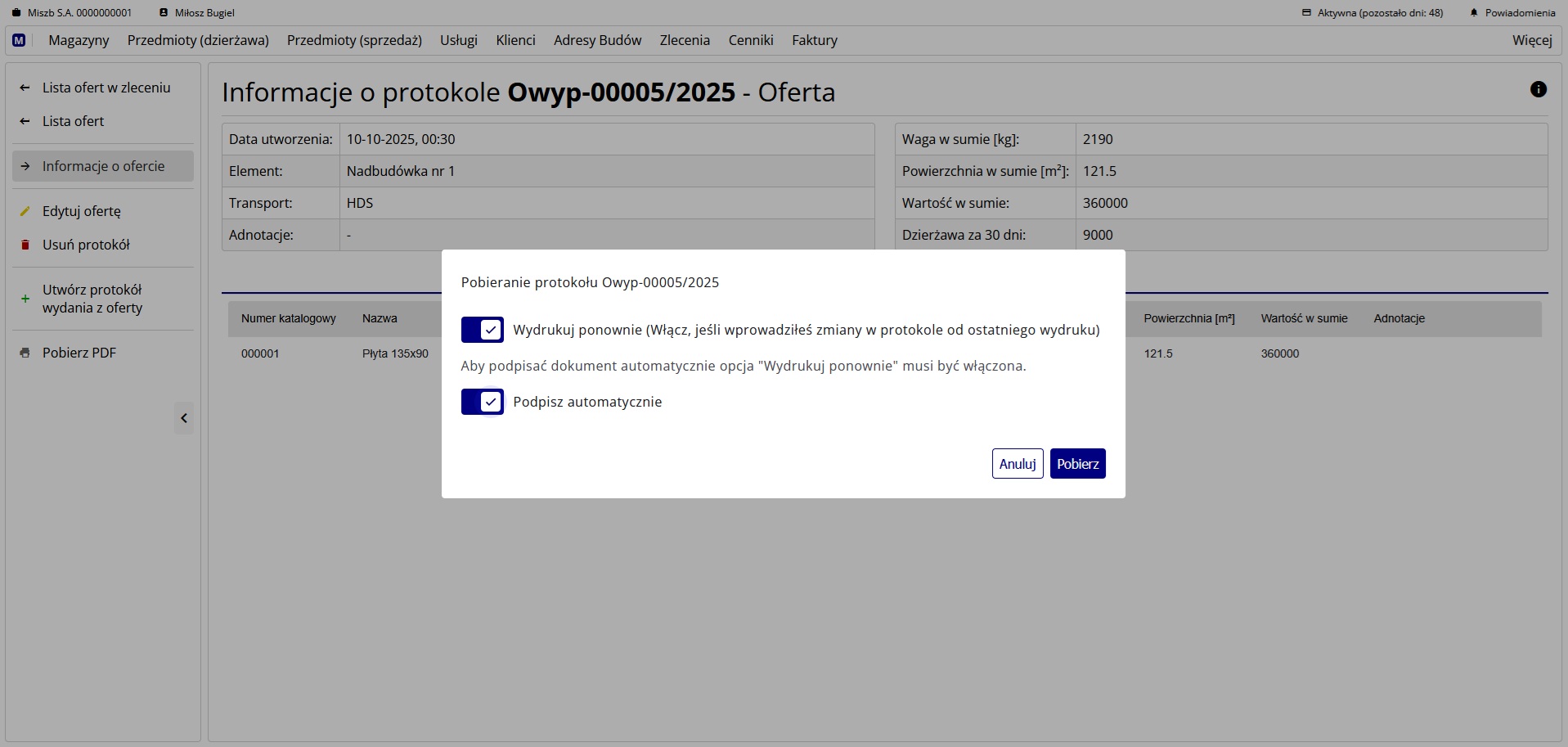The width and height of the screenshot is (1568, 747).
Task: Click the M logo icon in the top bar
Action: pos(19,40)
